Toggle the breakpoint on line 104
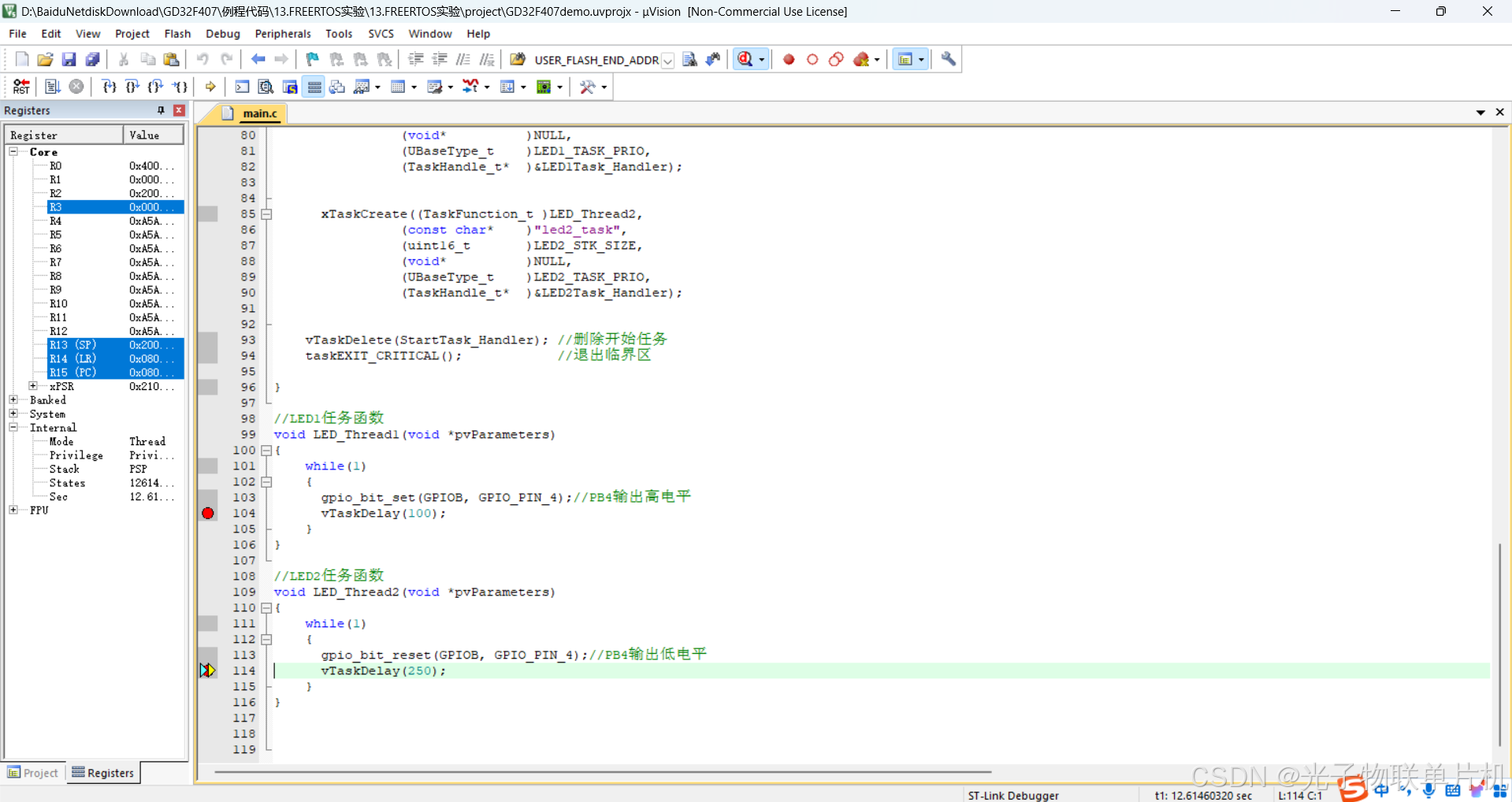The height and width of the screenshot is (802, 1512). click(208, 513)
